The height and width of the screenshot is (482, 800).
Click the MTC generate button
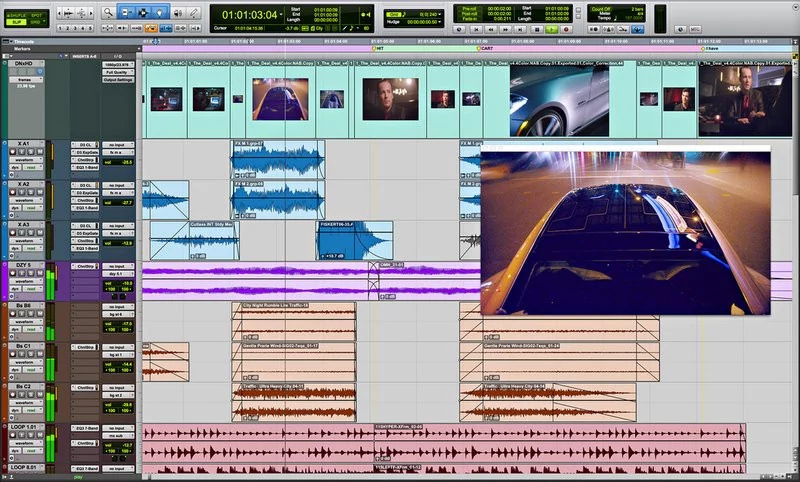(x=695, y=30)
